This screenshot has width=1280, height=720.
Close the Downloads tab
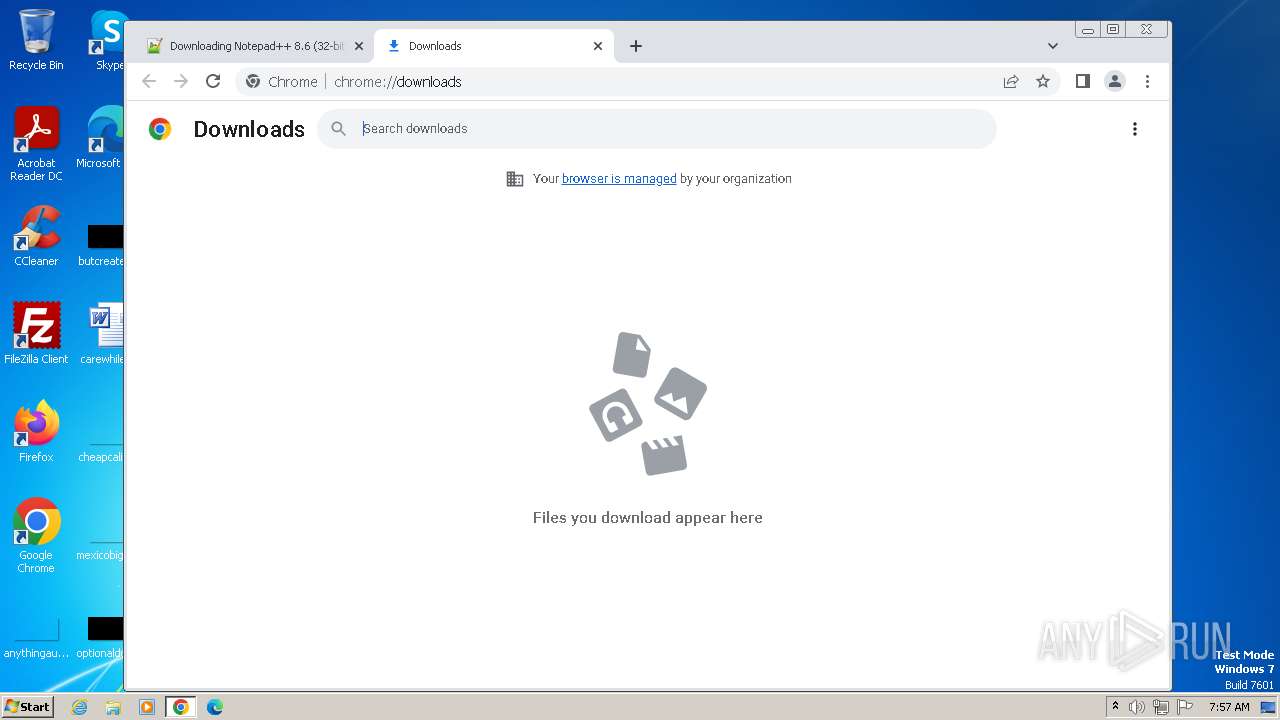pyautogui.click(x=598, y=46)
